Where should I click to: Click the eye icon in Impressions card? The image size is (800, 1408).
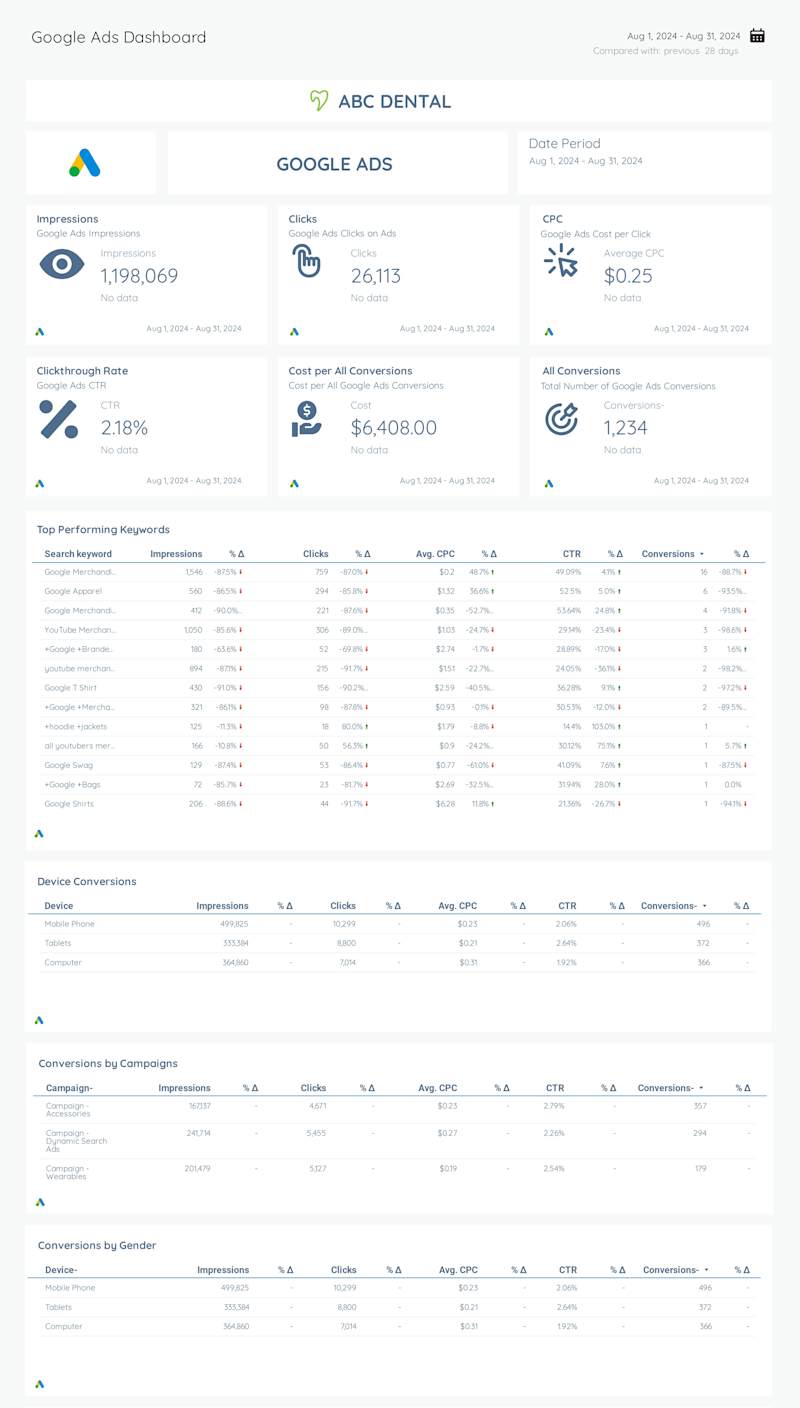(x=62, y=264)
